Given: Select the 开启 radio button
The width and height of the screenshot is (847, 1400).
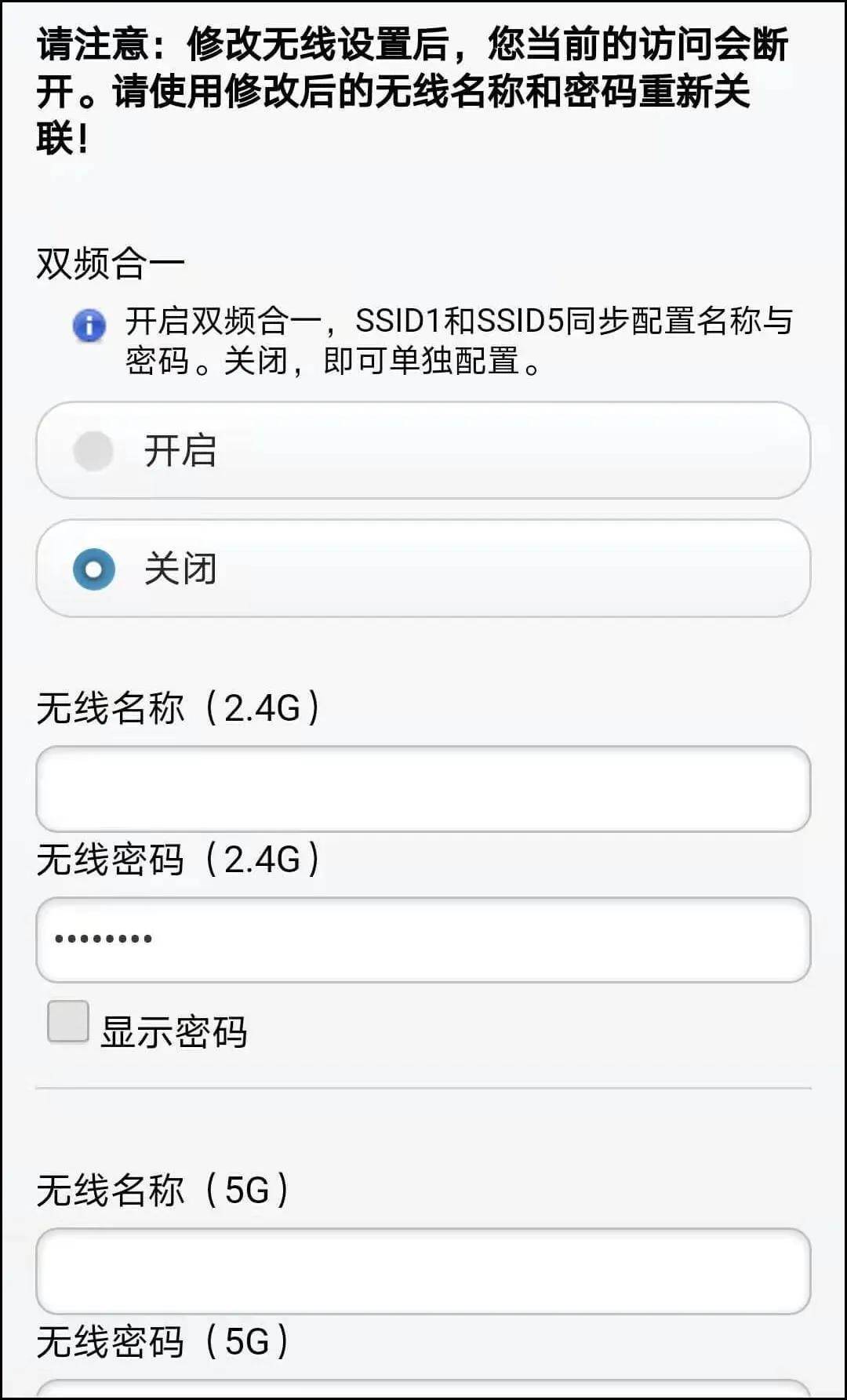Looking at the screenshot, I should 93,451.
